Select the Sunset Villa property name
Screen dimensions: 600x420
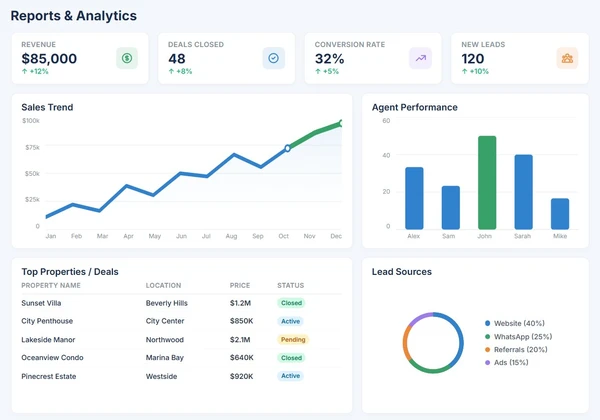[41, 303]
